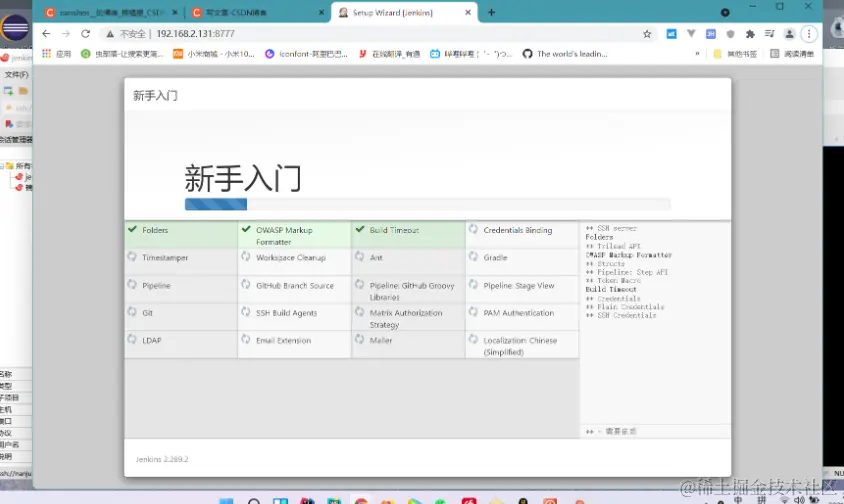Click 'SSH Credentials' in the install log
Screen dimensions: 844x504
coord(627,316)
